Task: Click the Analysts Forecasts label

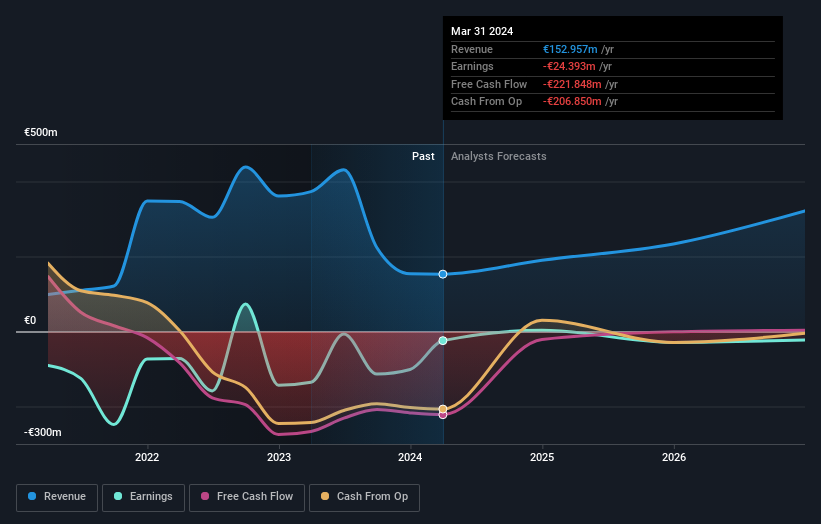Action: pyautogui.click(x=498, y=157)
